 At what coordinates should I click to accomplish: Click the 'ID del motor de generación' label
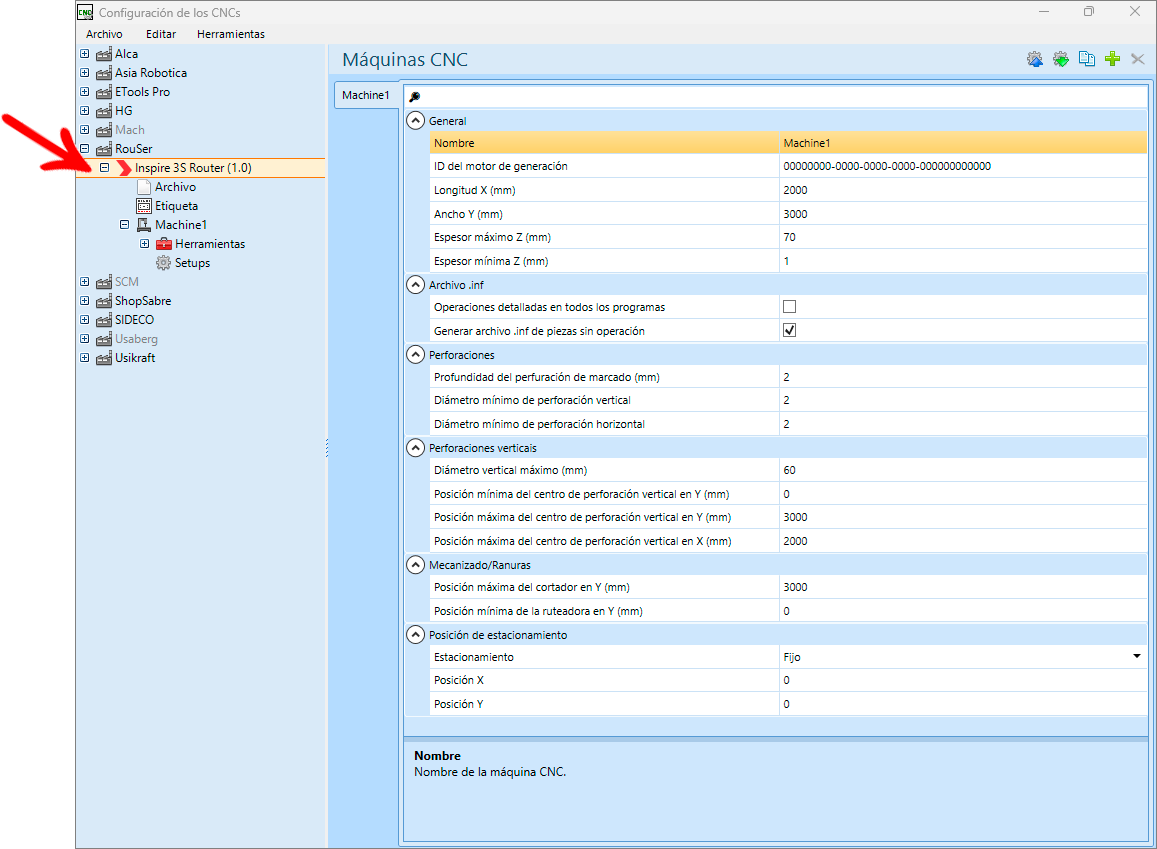point(501,166)
